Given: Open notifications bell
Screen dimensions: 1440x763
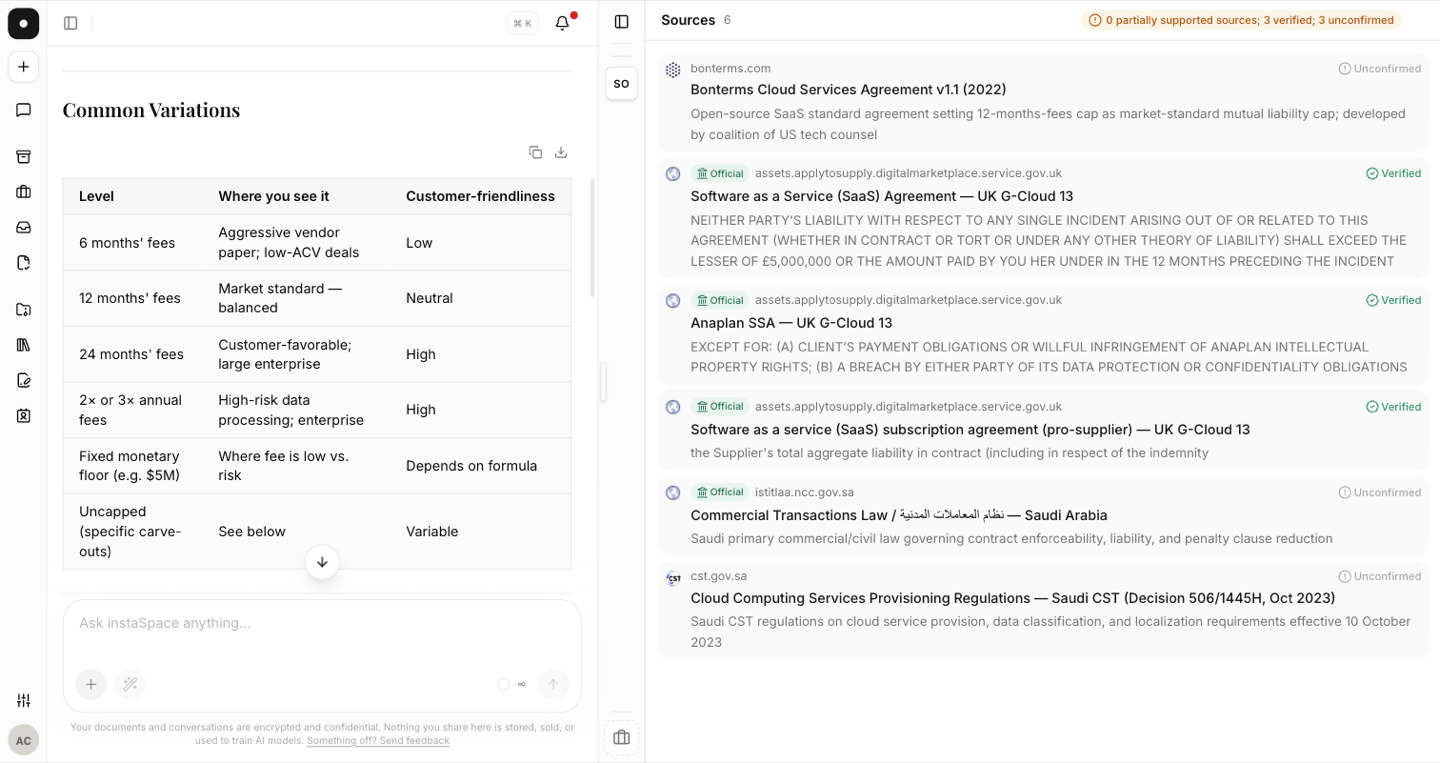Looking at the screenshot, I should 563,23.
